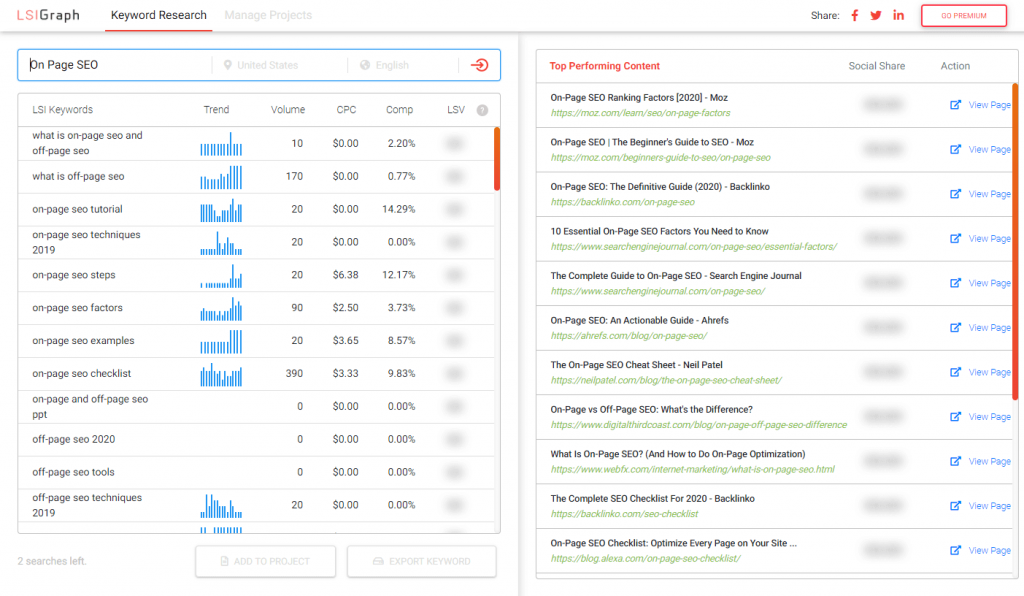The image size is (1024, 596).
Task: Share on LinkedIn icon
Action: (x=899, y=15)
